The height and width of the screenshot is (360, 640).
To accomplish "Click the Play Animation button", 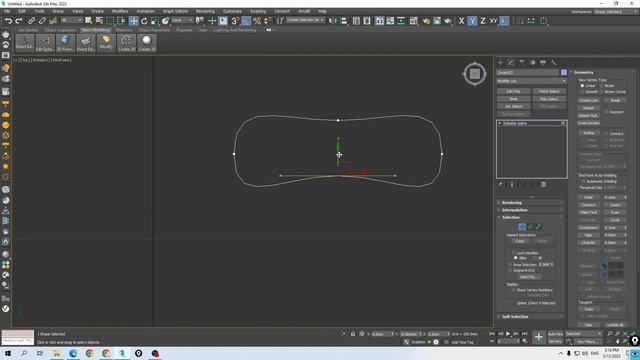I will 508,334.
